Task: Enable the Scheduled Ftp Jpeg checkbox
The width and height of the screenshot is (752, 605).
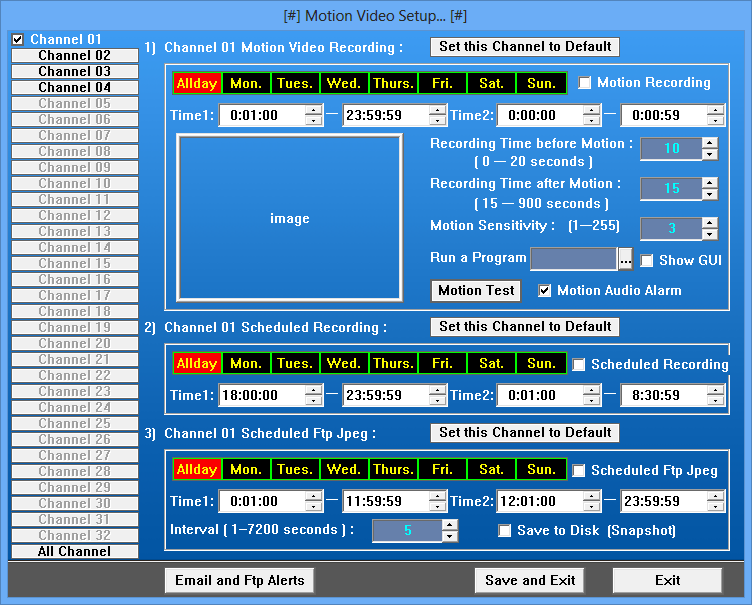Action: point(578,471)
